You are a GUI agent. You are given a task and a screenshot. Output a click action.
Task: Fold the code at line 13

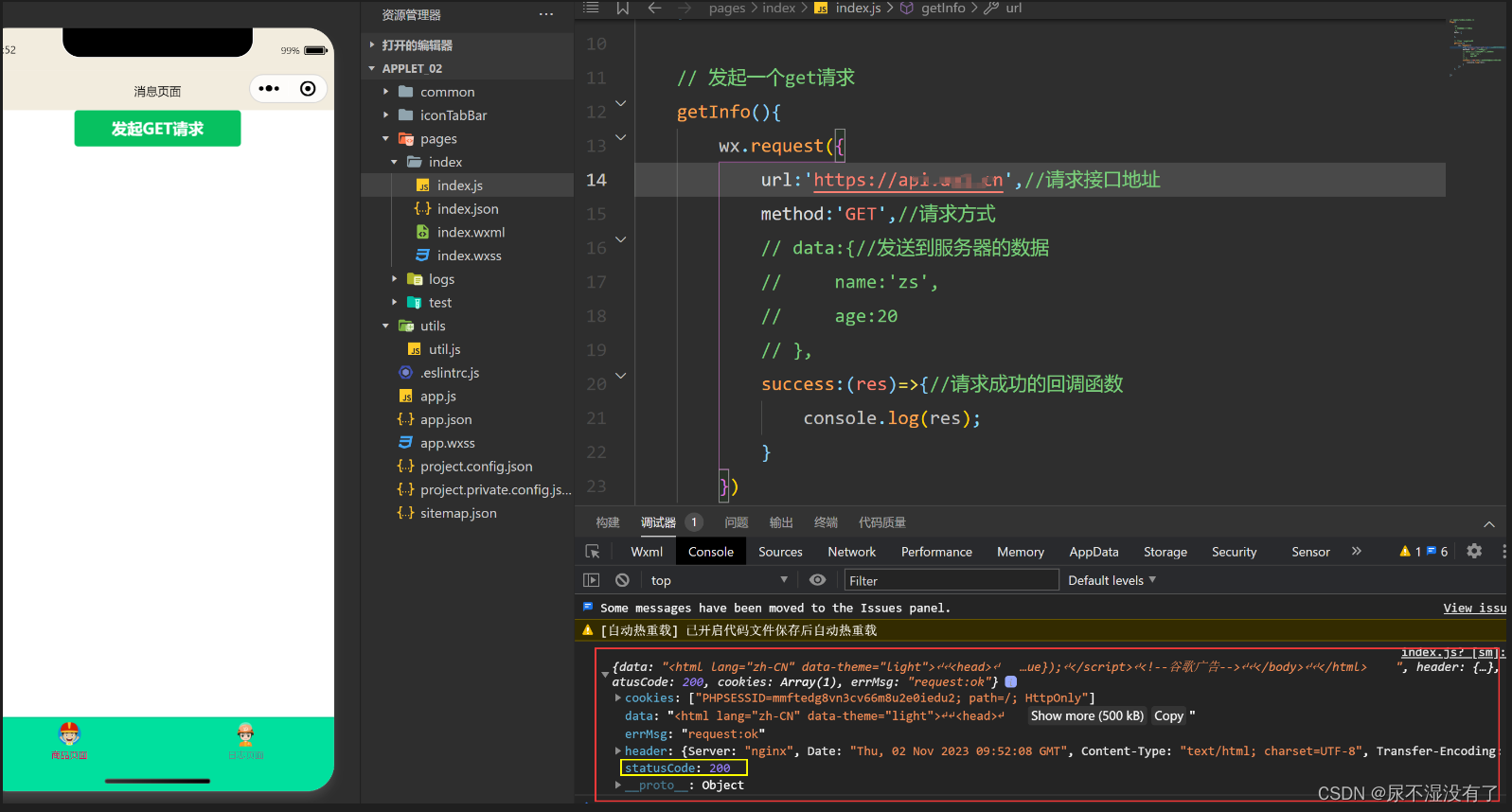click(621, 137)
